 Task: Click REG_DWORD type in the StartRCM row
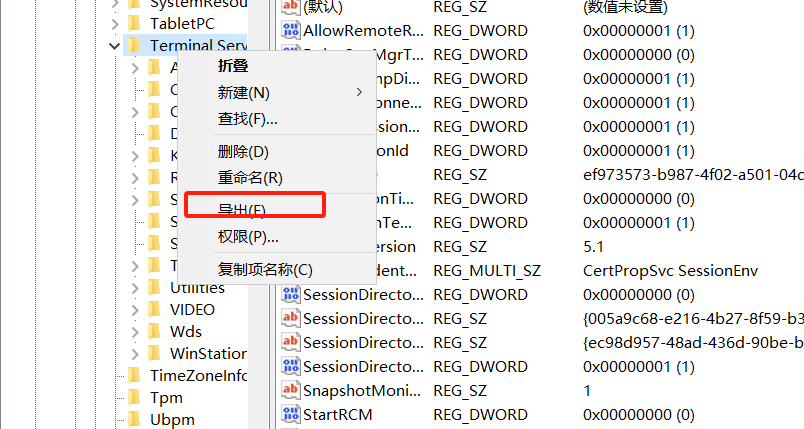point(480,414)
